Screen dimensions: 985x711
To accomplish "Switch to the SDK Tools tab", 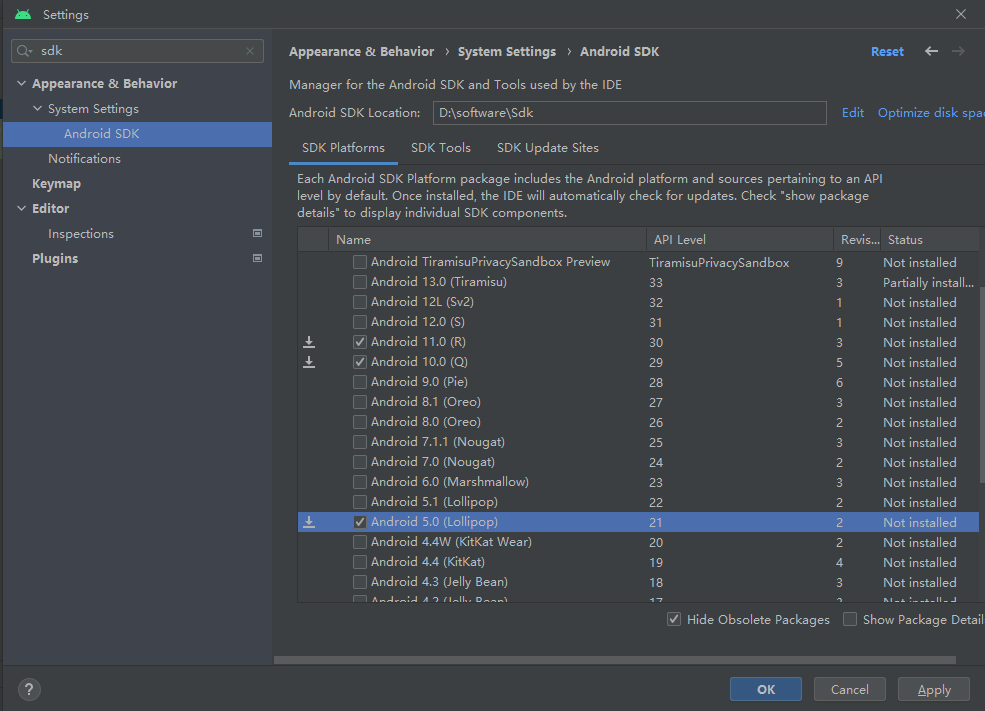I will pyautogui.click(x=440, y=148).
